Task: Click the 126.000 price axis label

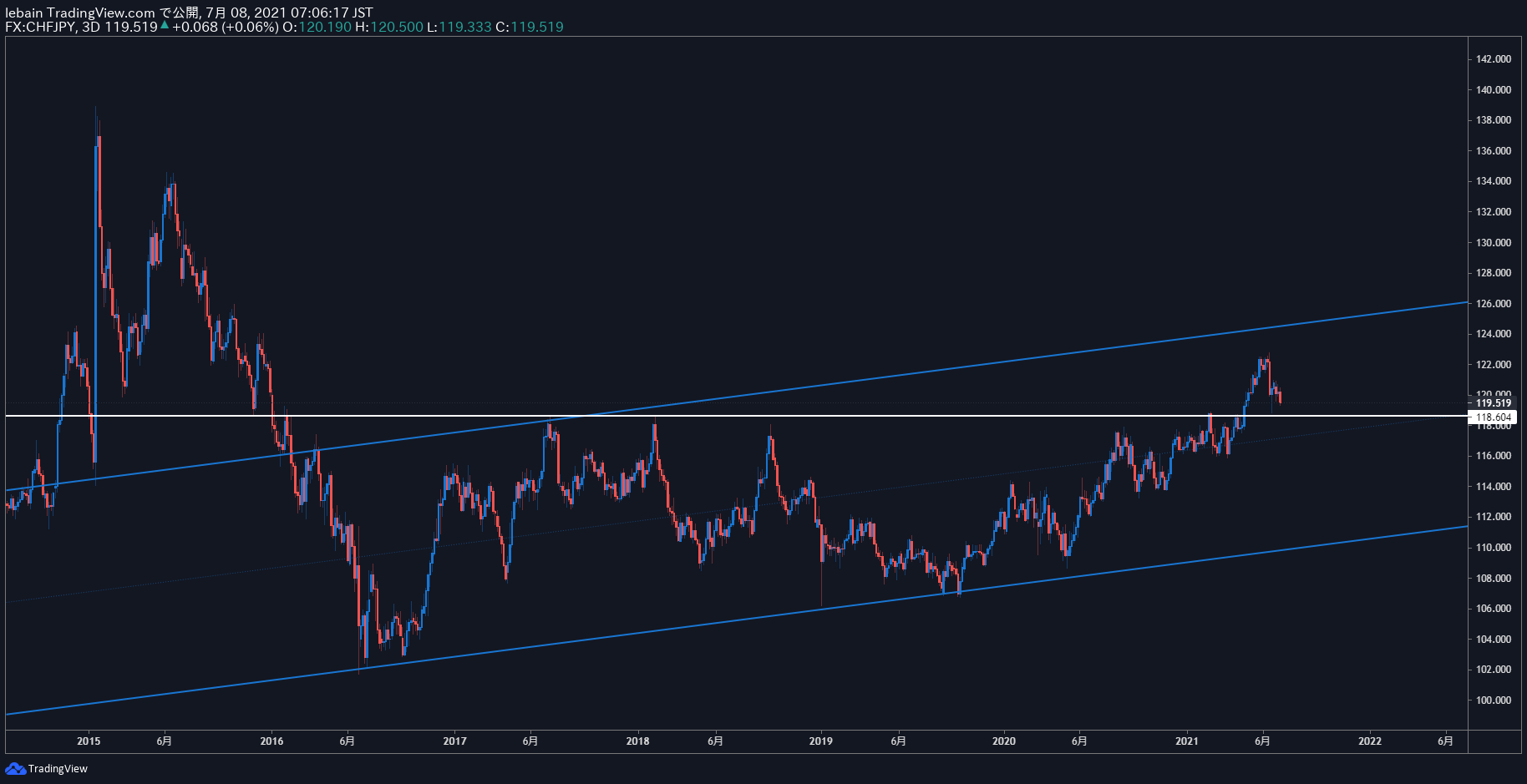Action: pyautogui.click(x=1494, y=304)
